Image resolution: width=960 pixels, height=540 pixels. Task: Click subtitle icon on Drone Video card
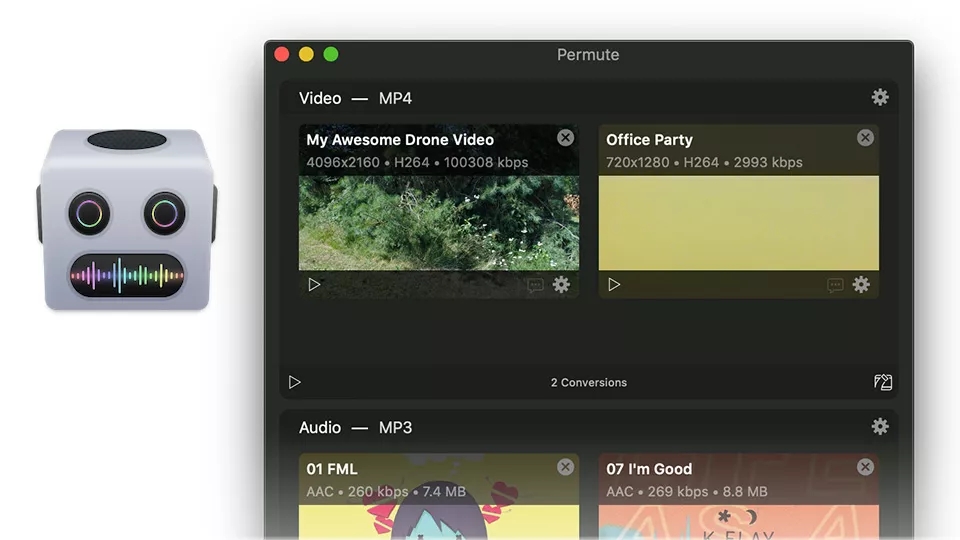pos(535,285)
